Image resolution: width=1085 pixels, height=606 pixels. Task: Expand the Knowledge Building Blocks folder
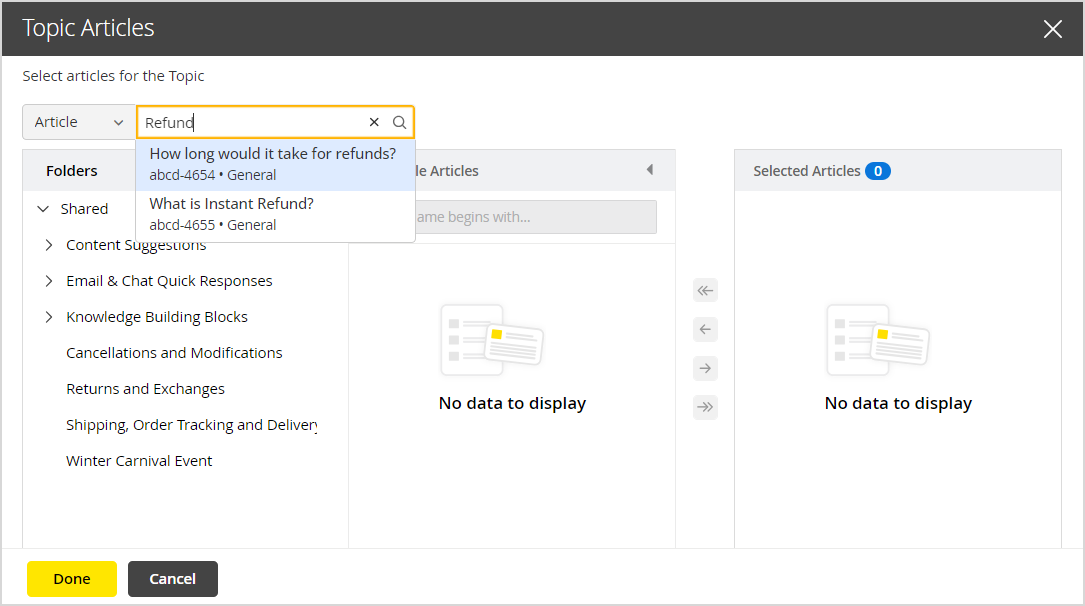[x=48, y=316]
